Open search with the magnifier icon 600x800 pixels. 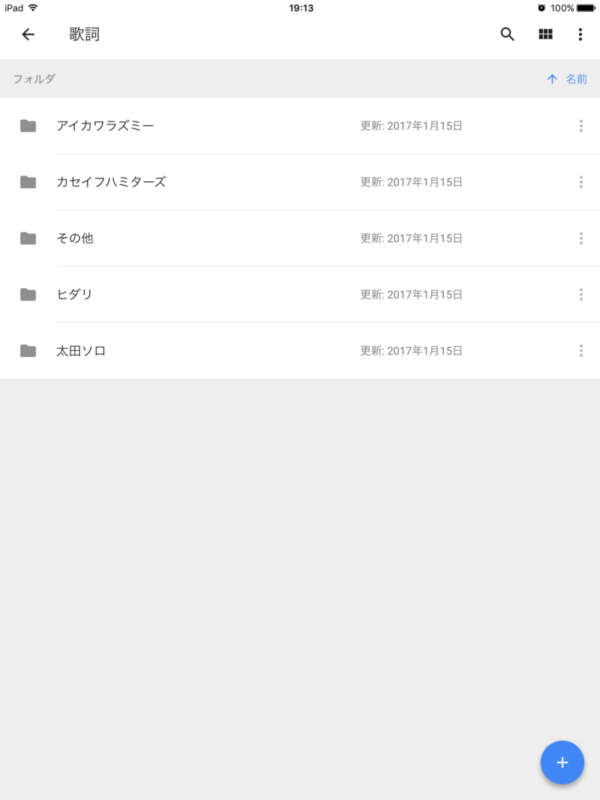point(507,34)
